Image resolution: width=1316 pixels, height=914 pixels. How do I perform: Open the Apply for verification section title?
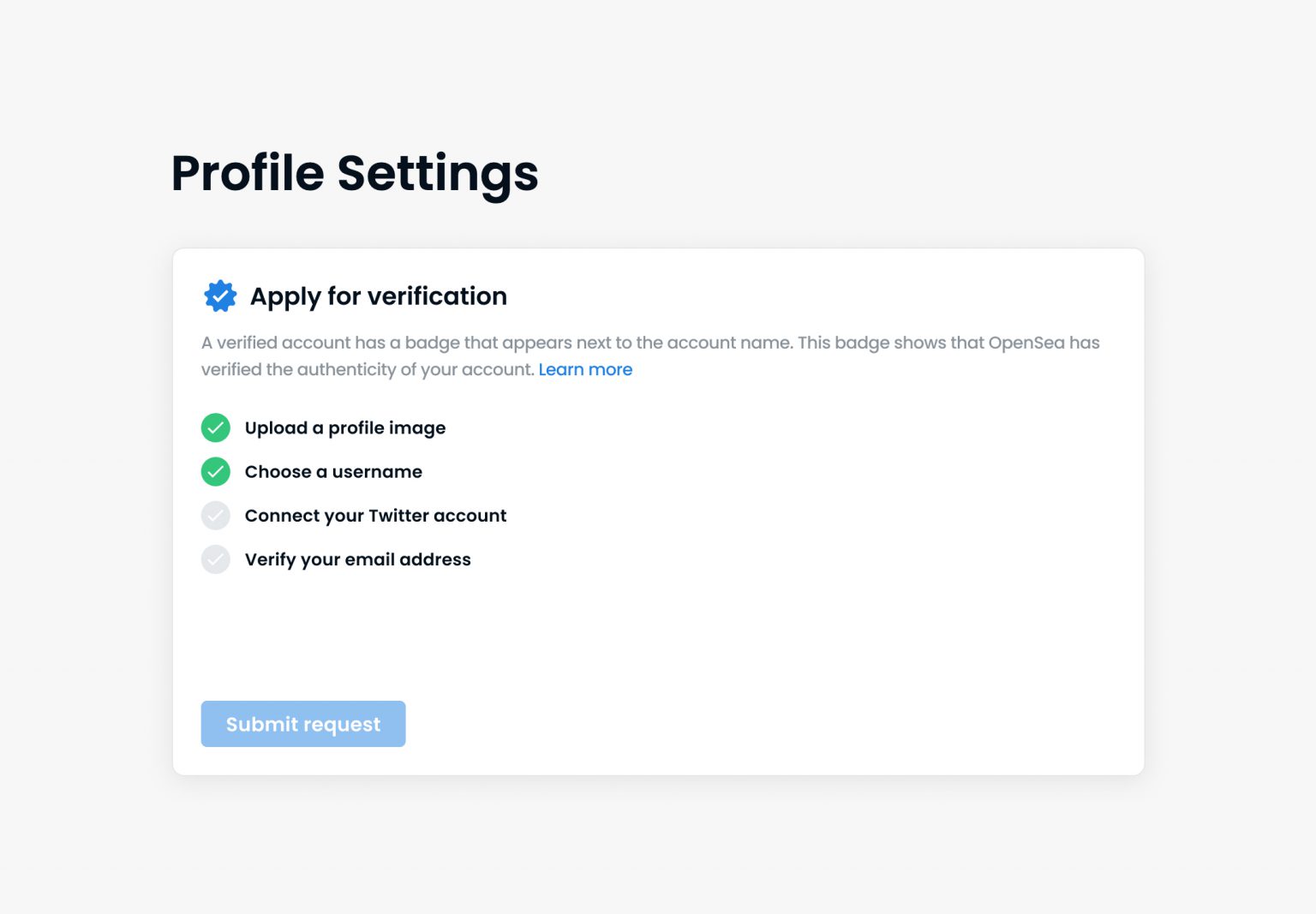pos(378,296)
